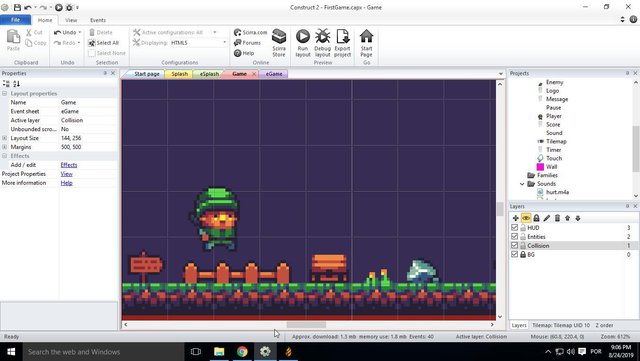Open the Scirra Store
Screen dimensions: 640x361
pos(279,43)
